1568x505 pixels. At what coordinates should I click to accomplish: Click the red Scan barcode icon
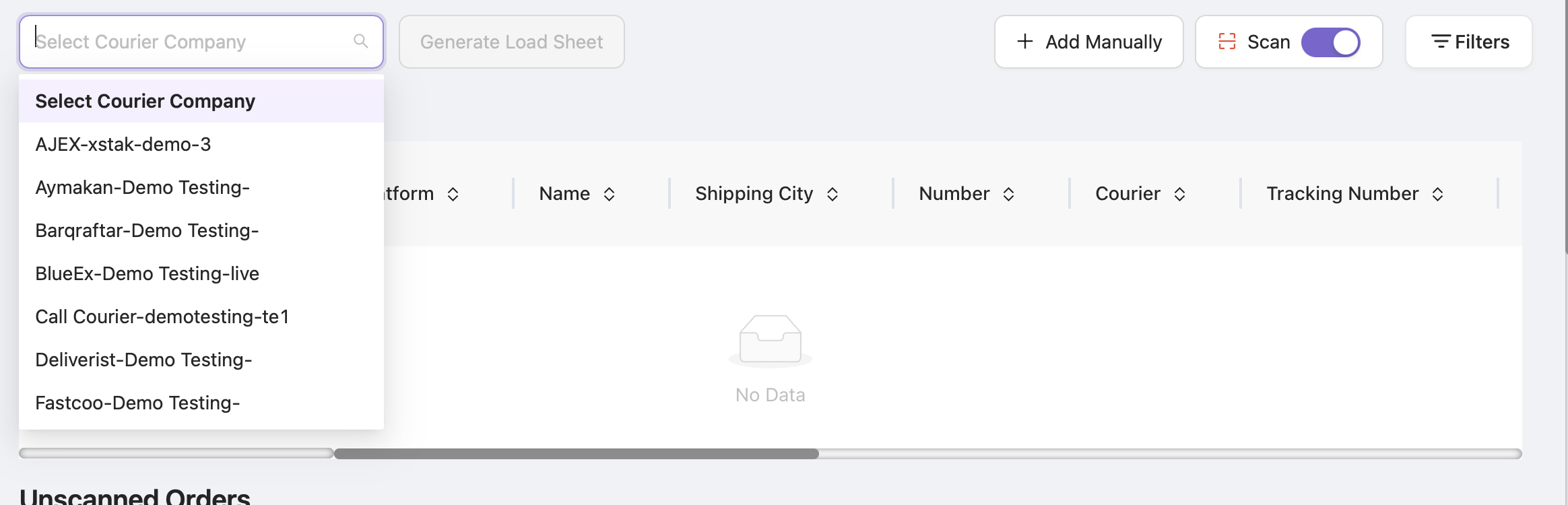coord(1227,42)
